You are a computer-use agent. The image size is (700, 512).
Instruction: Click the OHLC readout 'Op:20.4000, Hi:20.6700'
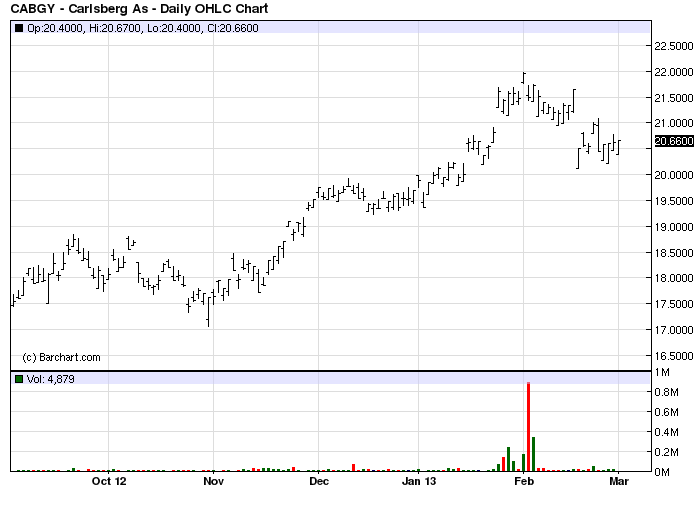tap(85, 28)
